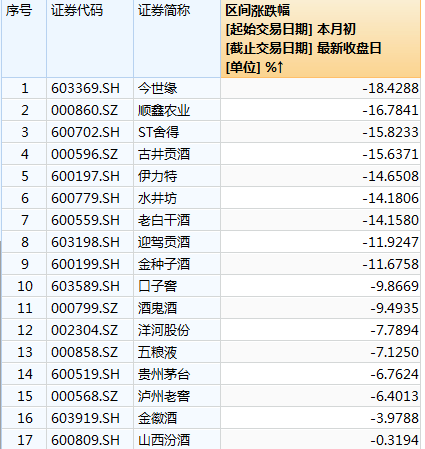The image size is (425, 449).
Task: Click row number 9
Action: point(24,264)
